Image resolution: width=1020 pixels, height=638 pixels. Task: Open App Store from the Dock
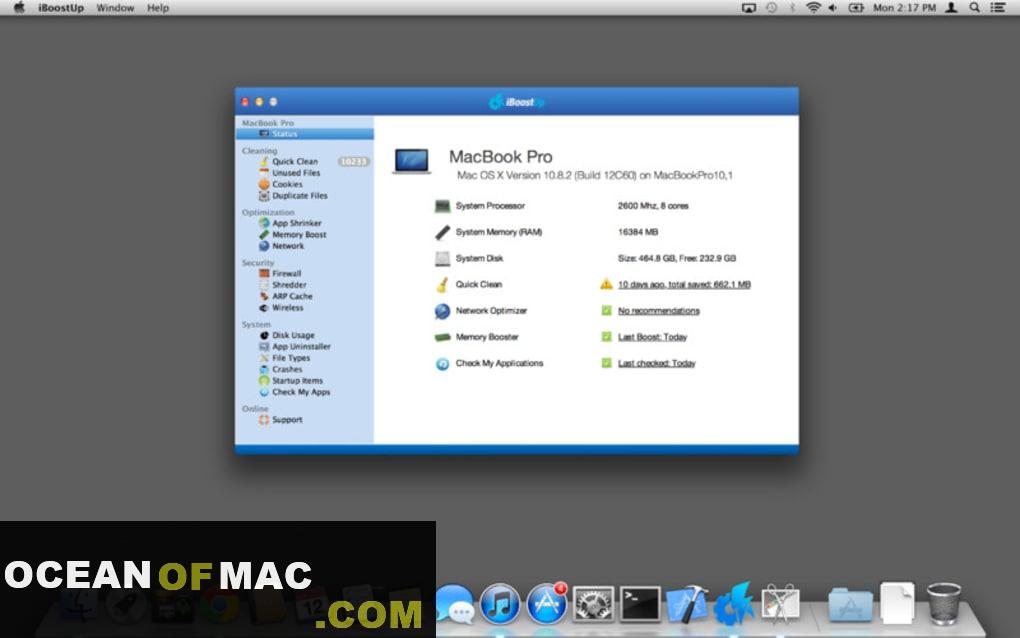click(x=546, y=604)
